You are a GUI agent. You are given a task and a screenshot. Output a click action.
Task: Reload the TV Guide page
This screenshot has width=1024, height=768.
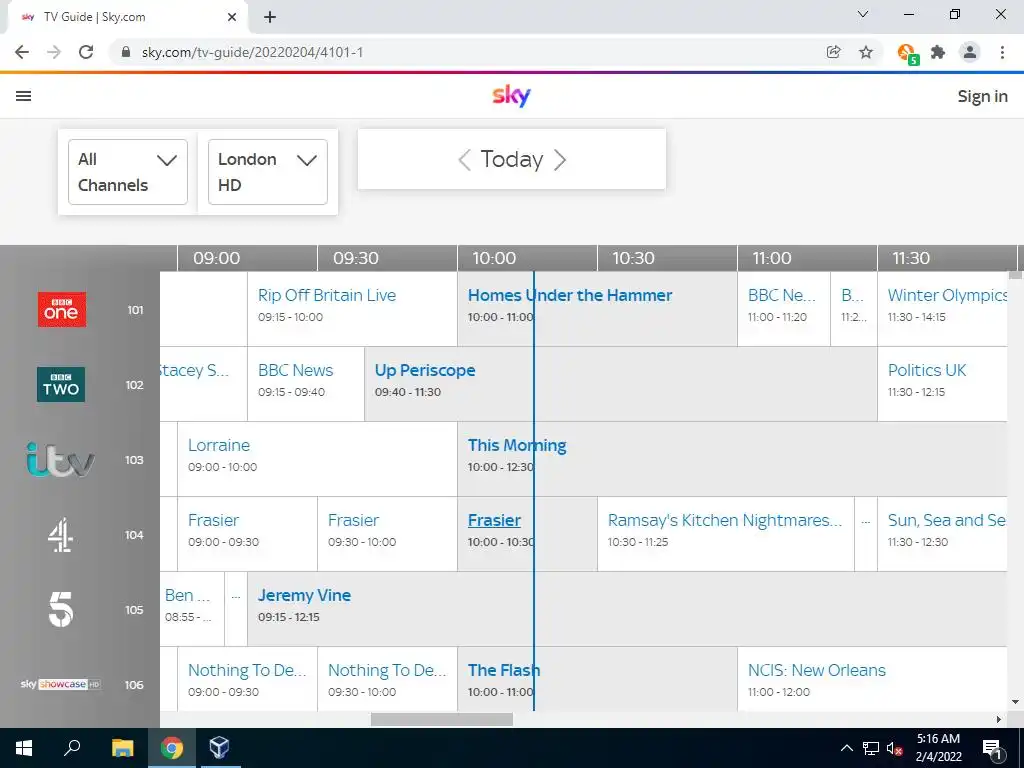tap(86, 52)
